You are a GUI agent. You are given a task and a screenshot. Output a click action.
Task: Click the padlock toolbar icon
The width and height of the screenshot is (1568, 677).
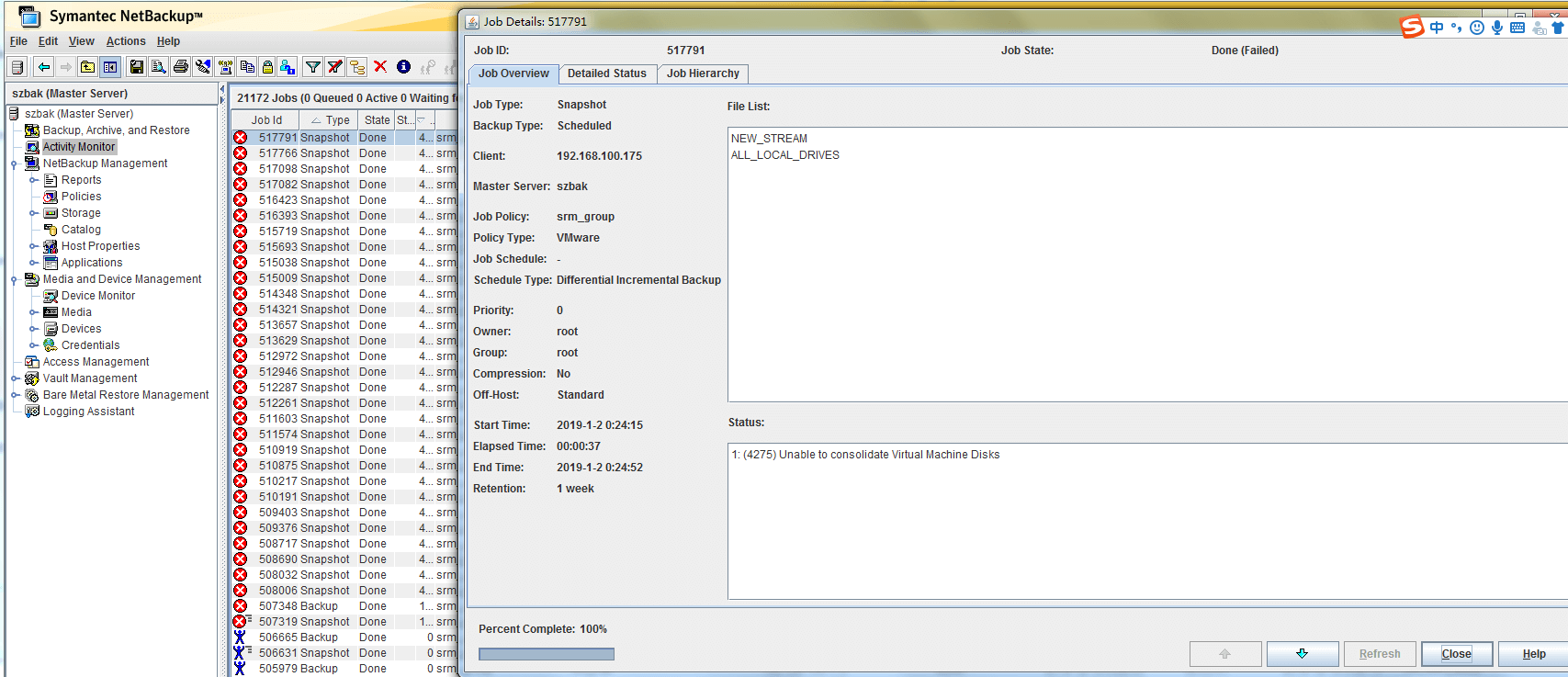267,67
